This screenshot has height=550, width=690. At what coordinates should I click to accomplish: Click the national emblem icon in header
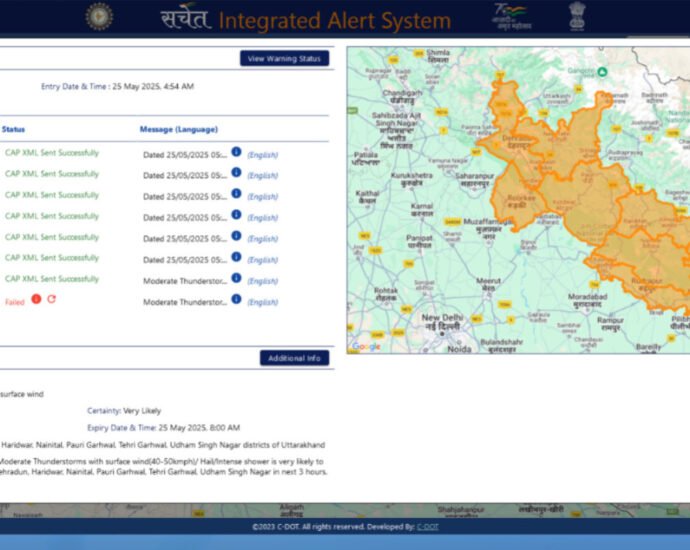click(577, 16)
